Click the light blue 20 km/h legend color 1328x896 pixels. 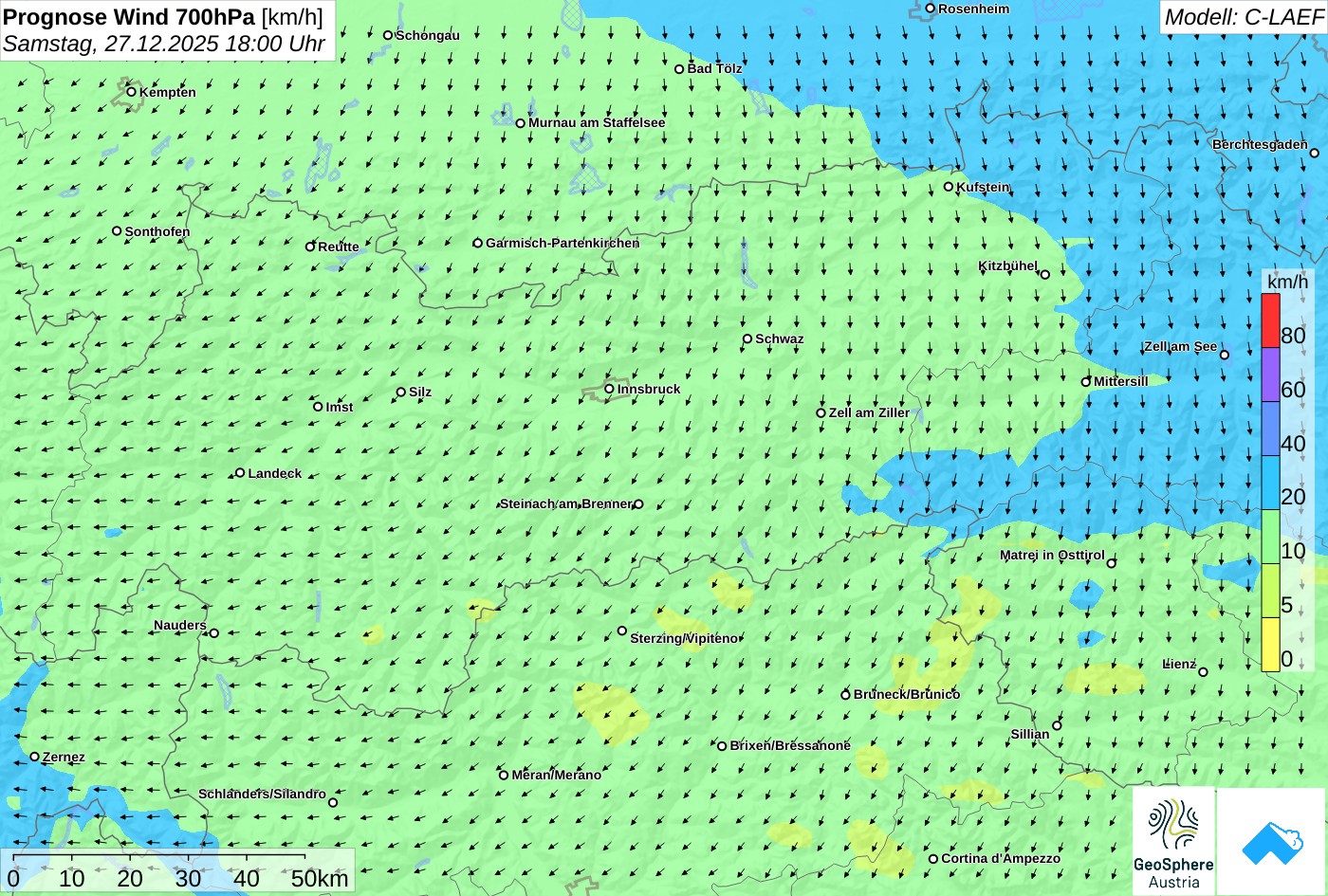tap(1270, 483)
